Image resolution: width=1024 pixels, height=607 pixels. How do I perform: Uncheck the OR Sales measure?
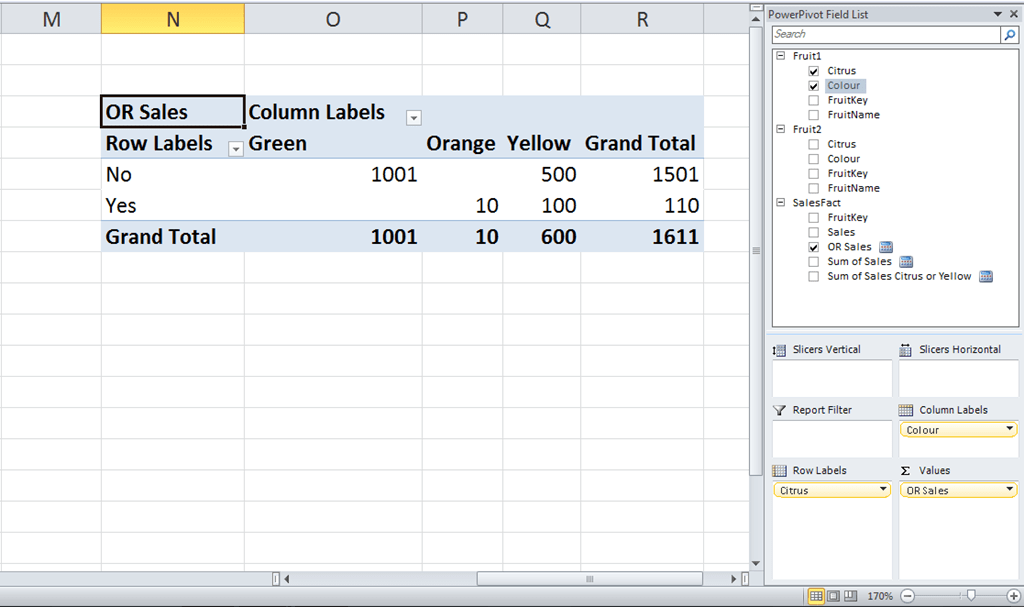(814, 247)
